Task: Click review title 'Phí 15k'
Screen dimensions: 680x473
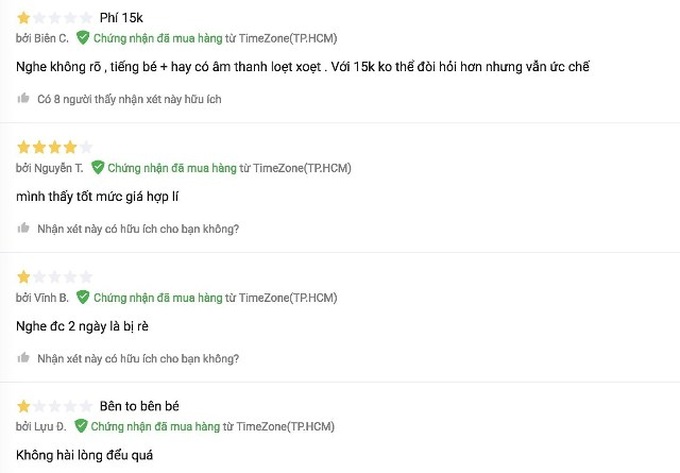Action: click(x=121, y=18)
